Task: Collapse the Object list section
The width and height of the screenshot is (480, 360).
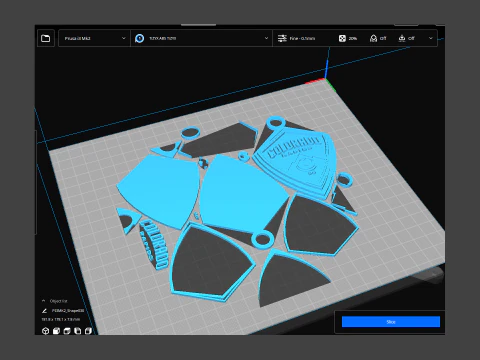Action: [43, 301]
